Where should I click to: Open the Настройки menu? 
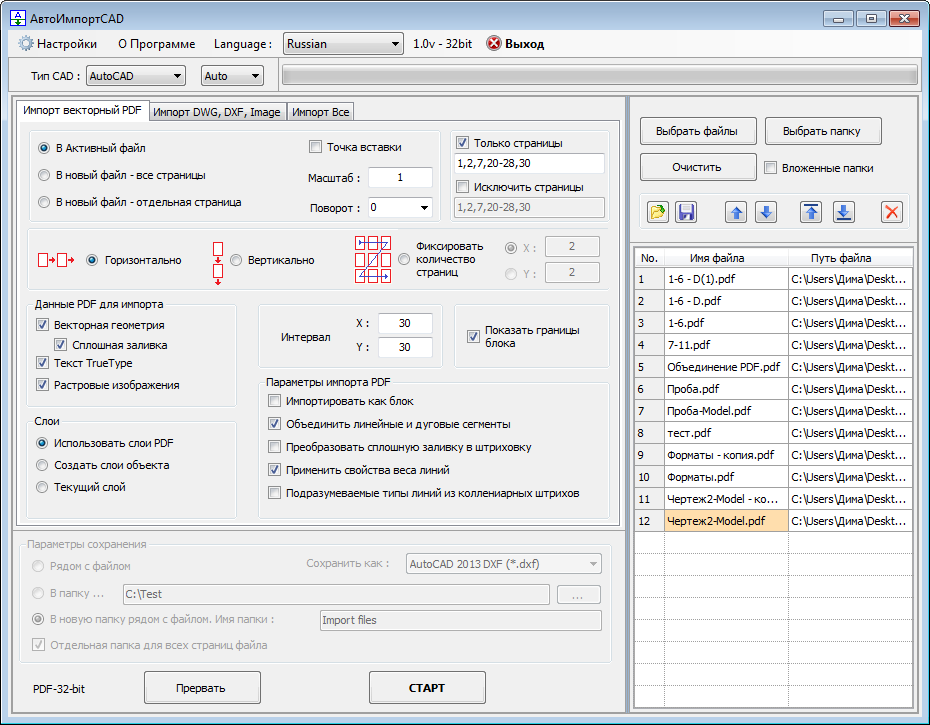(58, 43)
